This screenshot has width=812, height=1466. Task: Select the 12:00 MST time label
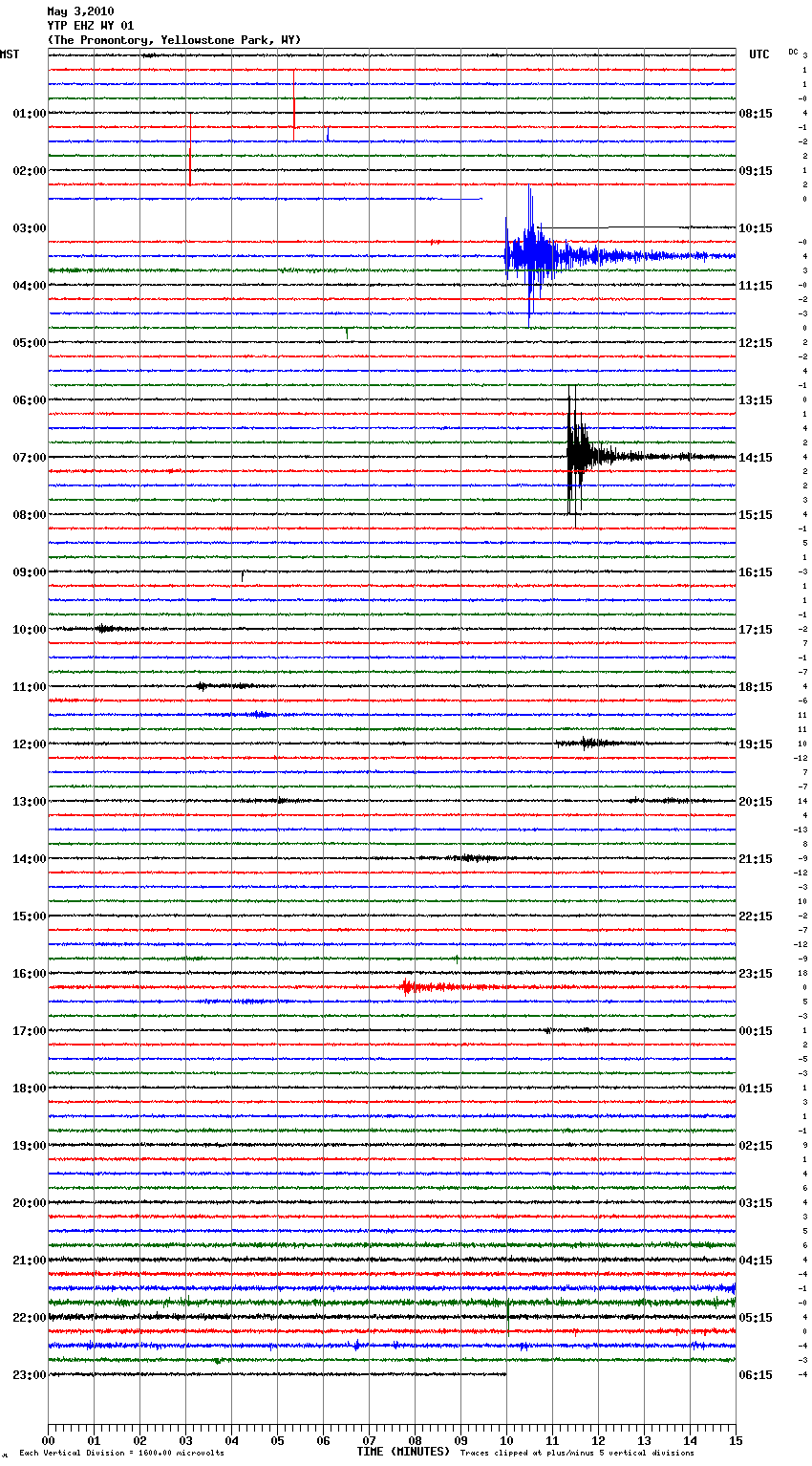click(x=30, y=744)
